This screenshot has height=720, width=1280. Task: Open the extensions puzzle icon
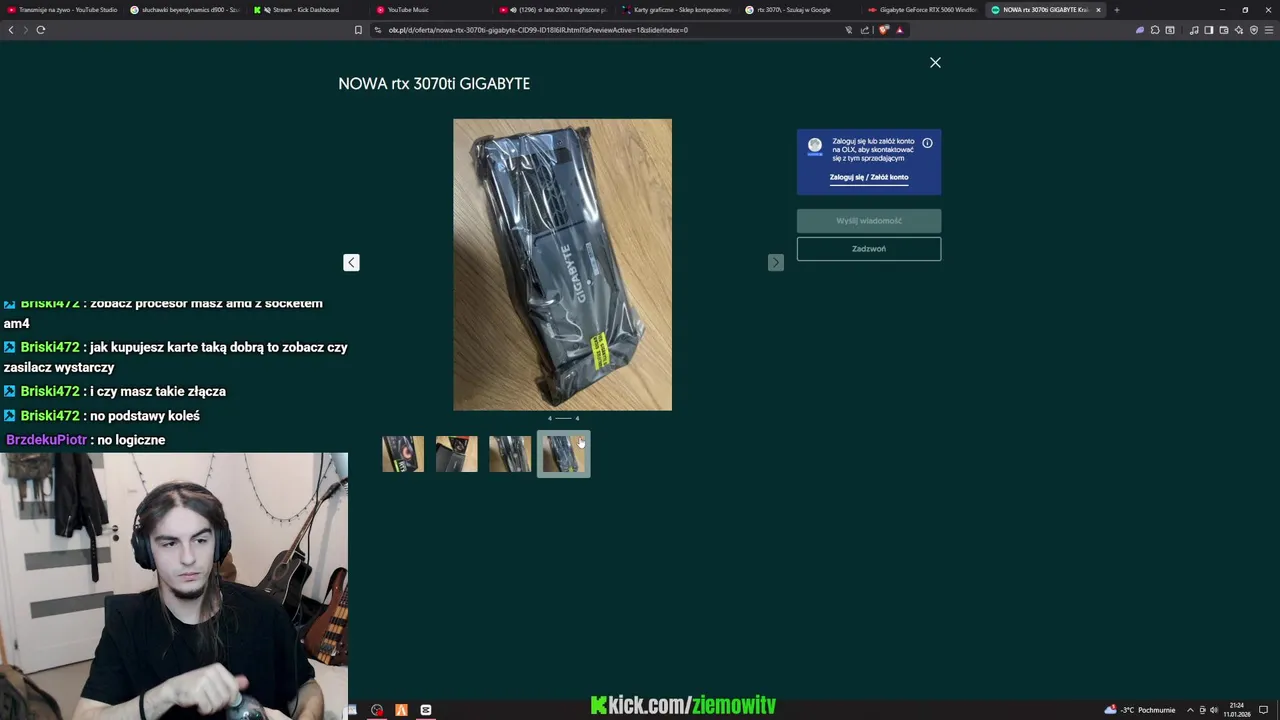[1155, 30]
